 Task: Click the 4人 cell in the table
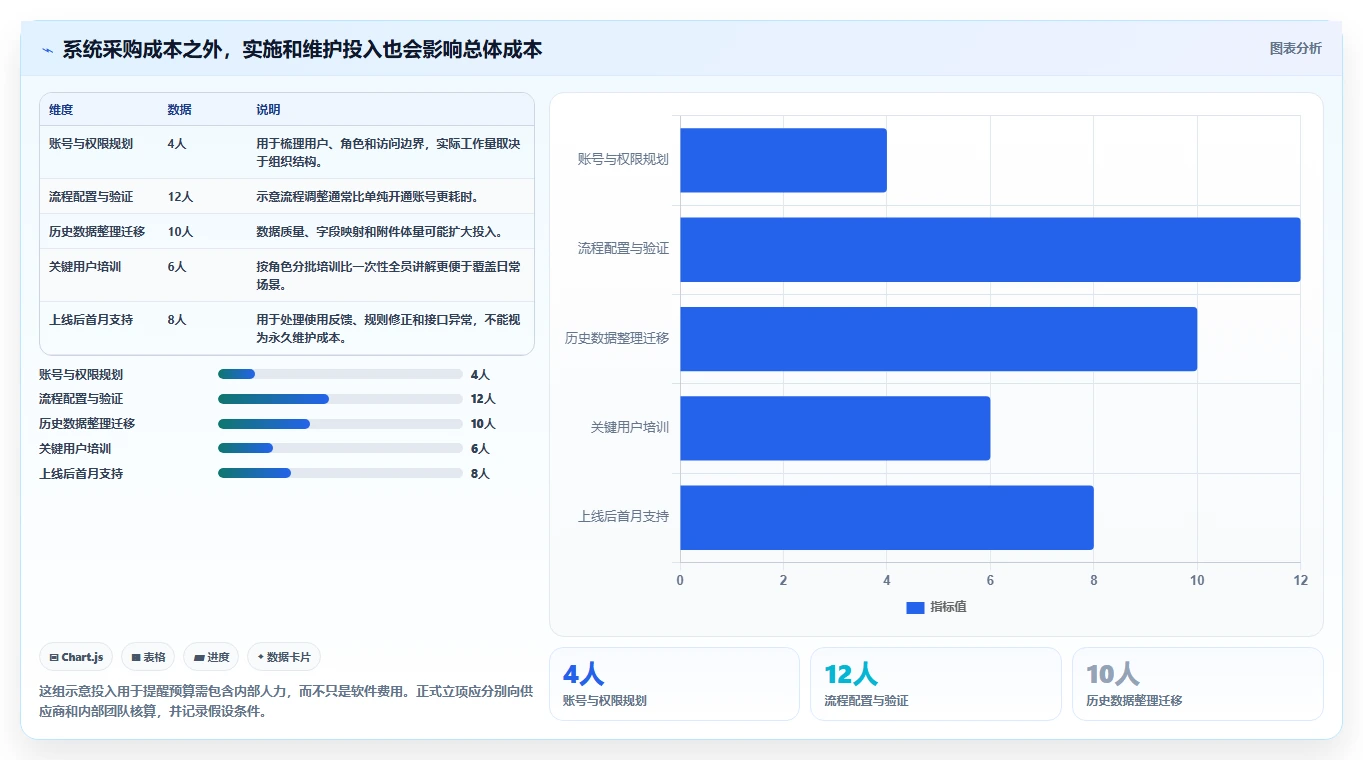coord(177,144)
